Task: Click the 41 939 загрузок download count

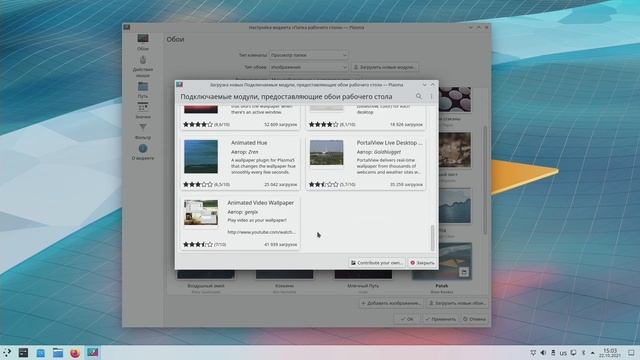Action: 281,244
